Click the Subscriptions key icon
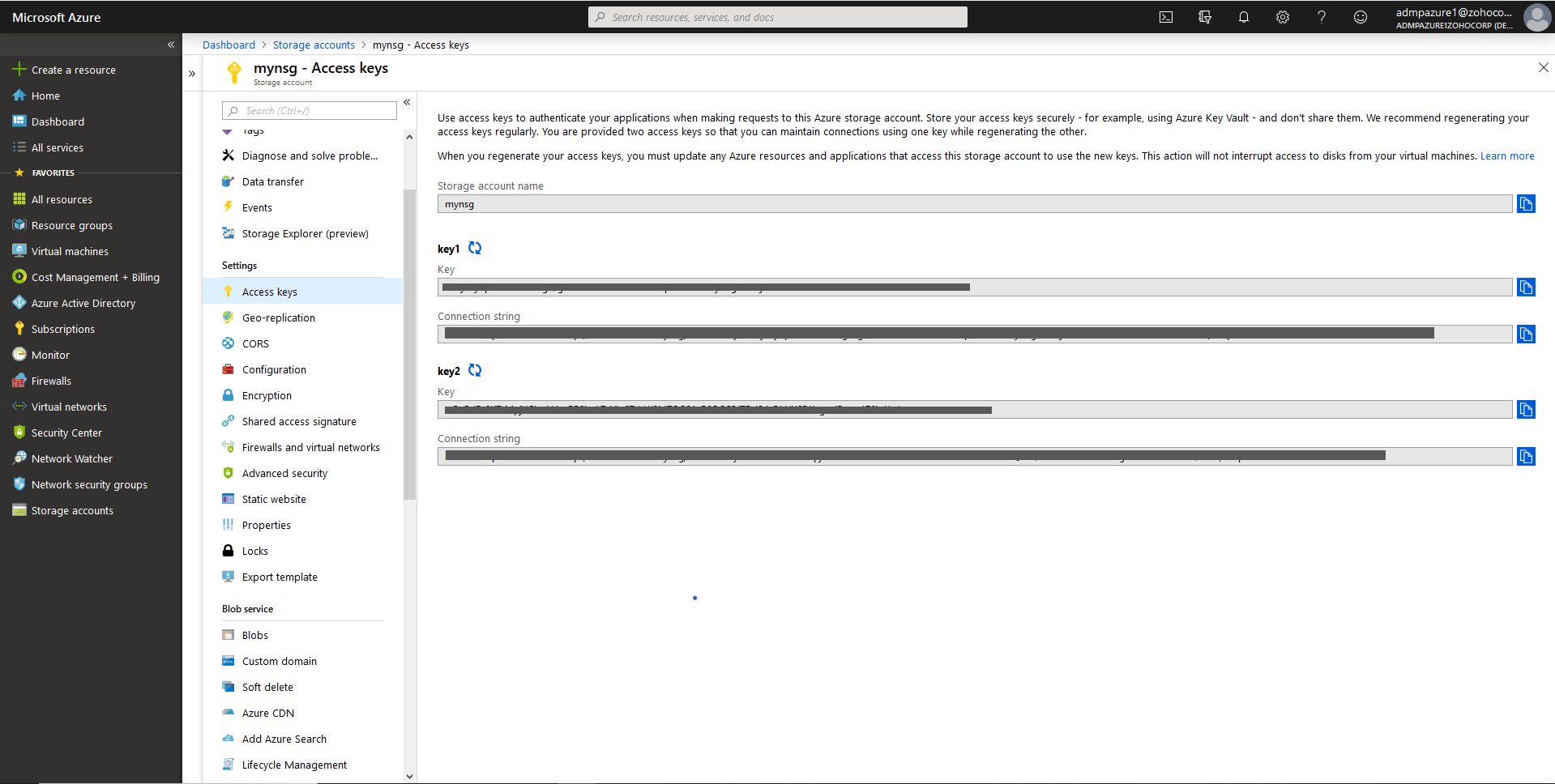Screen dimensions: 1555x784 pyautogui.click(x=19, y=329)
